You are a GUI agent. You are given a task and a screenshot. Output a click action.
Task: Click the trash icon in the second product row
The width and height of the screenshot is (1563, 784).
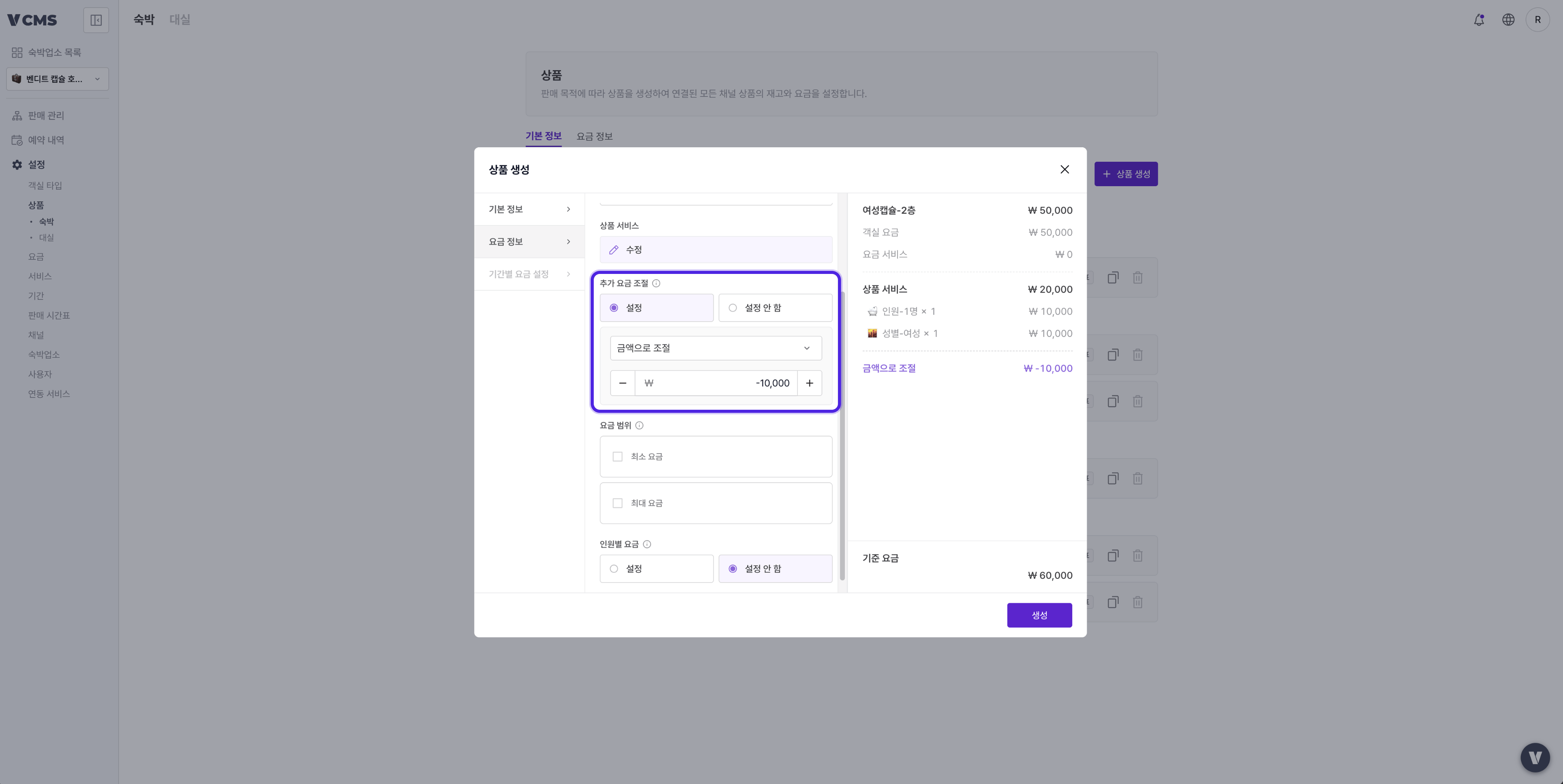pyautogui.click(x=1138, y=354)
